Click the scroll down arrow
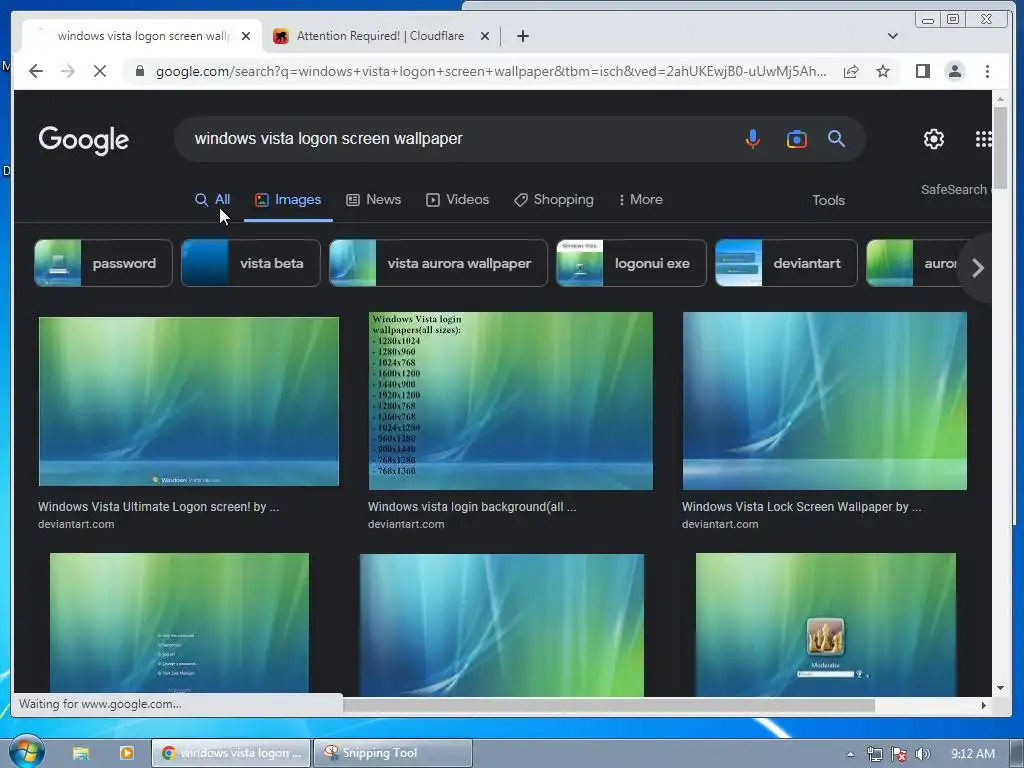 pos(1000,688)
